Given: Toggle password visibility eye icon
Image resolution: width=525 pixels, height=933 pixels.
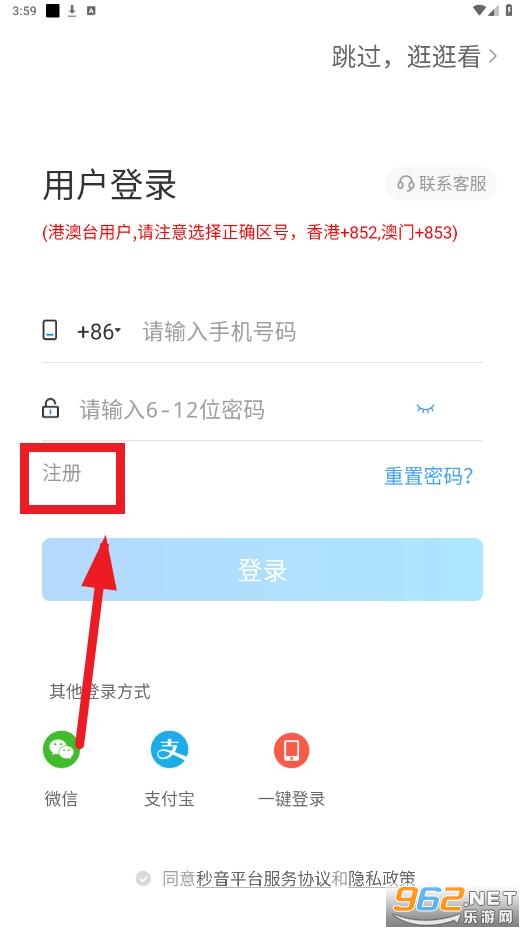Looking at the screenshot, I should click(x=425, y=408).
